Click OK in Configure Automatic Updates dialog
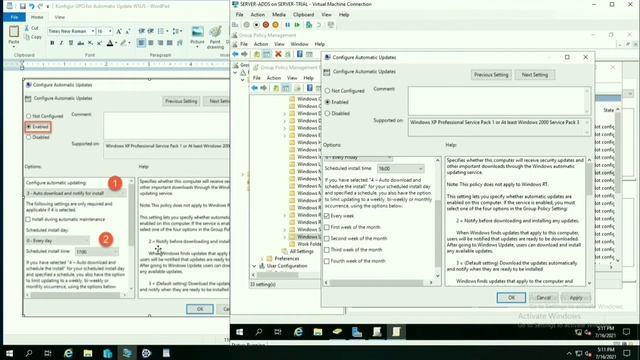This screenshot has width=640, height=360. (x=511, y=298)
